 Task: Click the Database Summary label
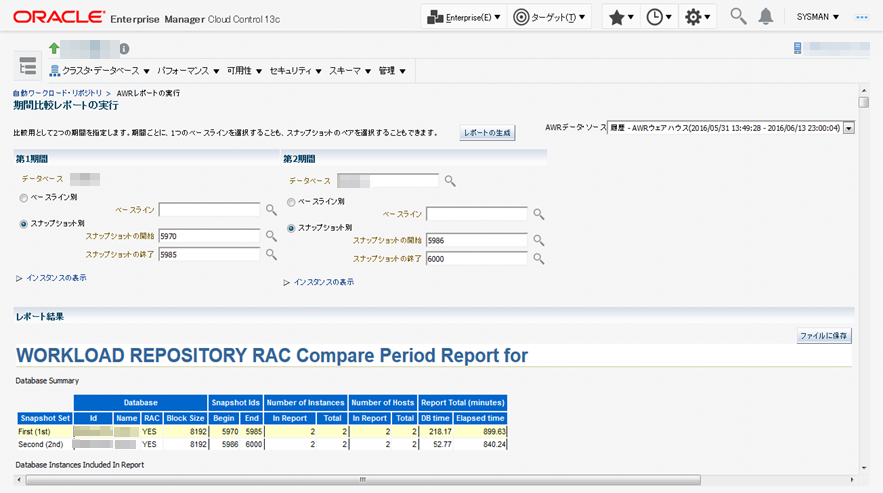pyautogui.click(x=47, y=381)
